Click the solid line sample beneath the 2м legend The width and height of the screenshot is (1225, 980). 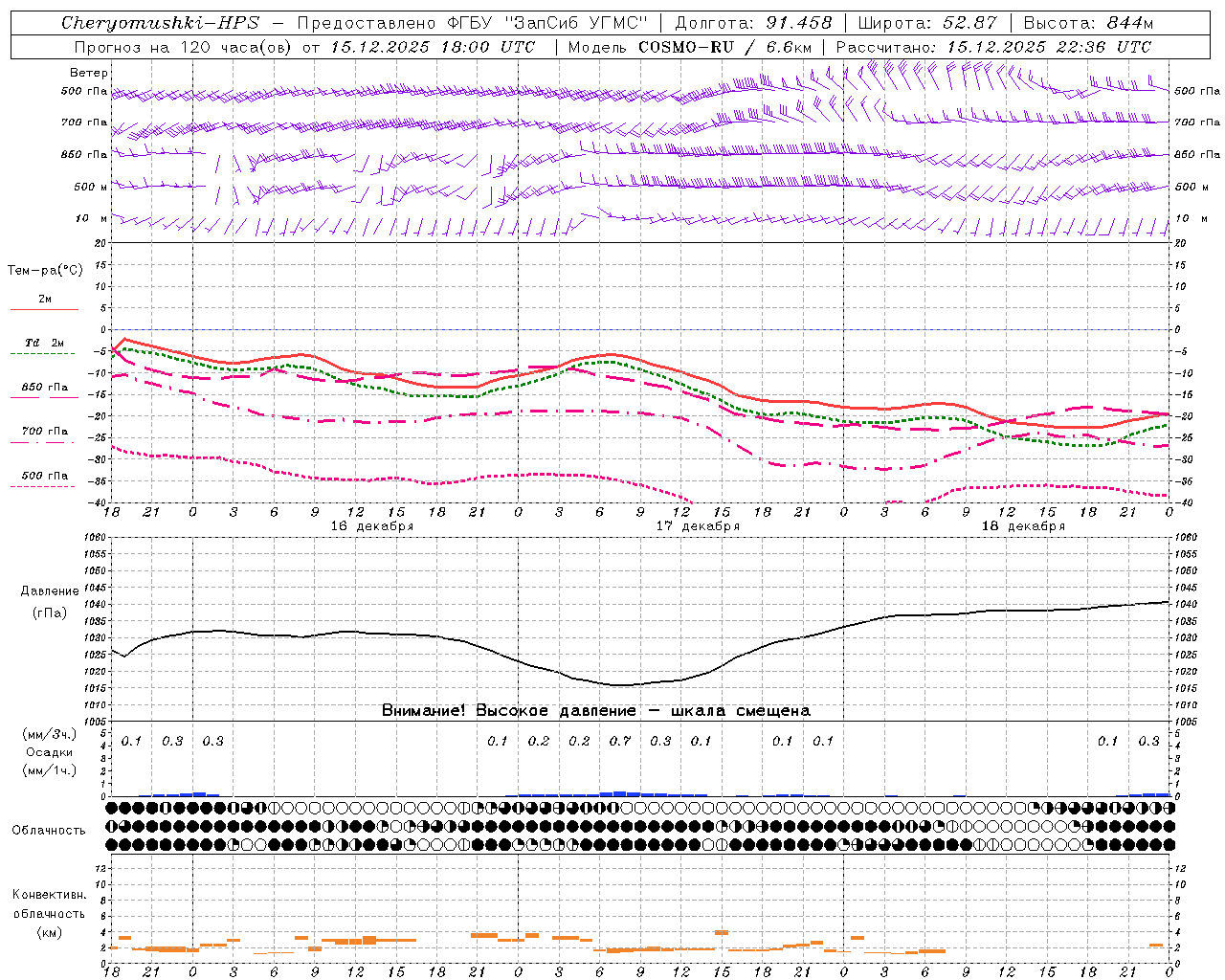click(x=44, y=309)
